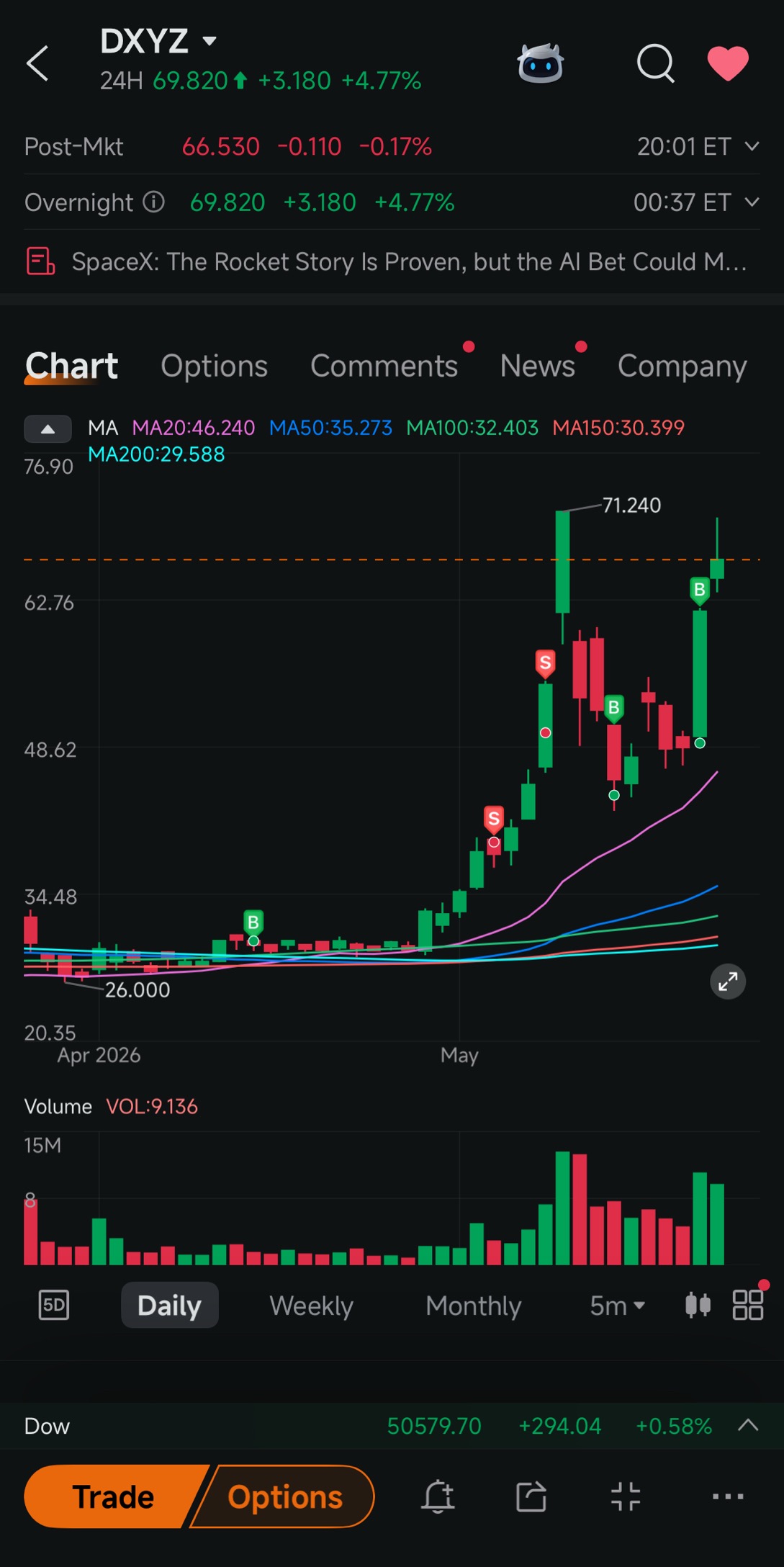Tap the topmost S sell marker
Viewport: 784px width, 1567px height.
click(546, 663)
